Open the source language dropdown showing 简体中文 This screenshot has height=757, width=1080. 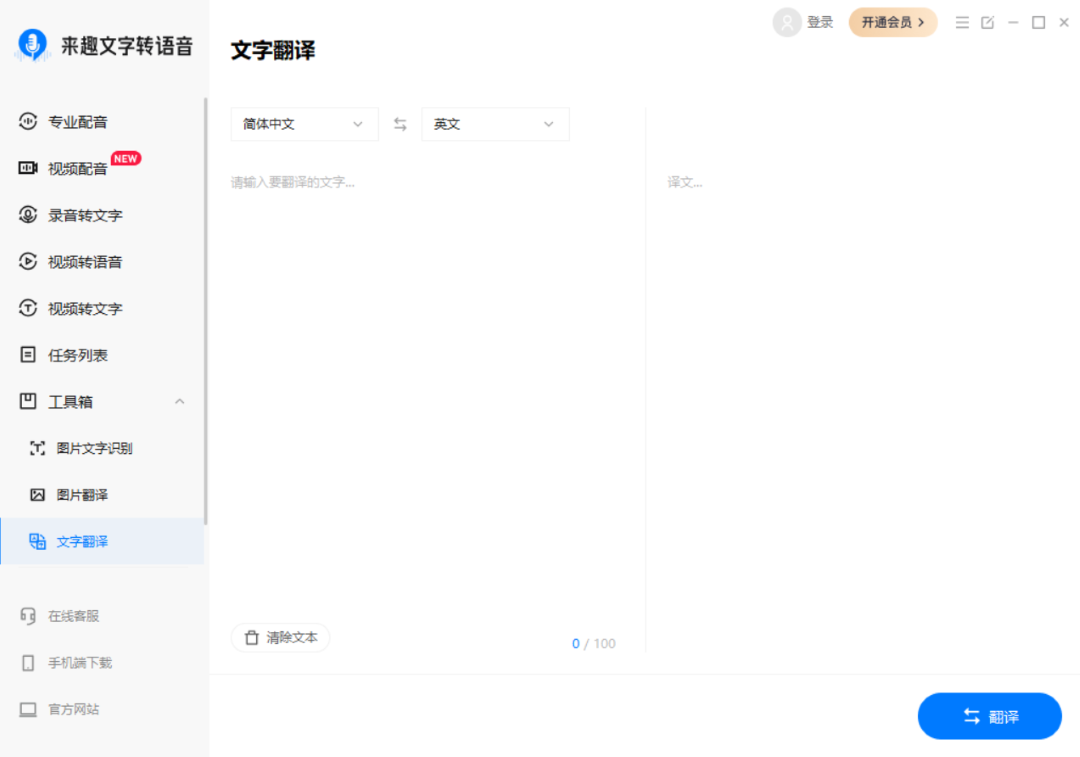pos(304,123)
